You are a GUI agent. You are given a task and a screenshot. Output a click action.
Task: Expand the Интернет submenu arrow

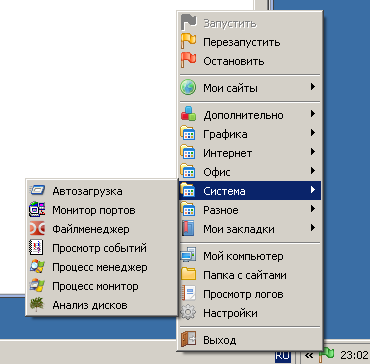click(x=312, y=152)
